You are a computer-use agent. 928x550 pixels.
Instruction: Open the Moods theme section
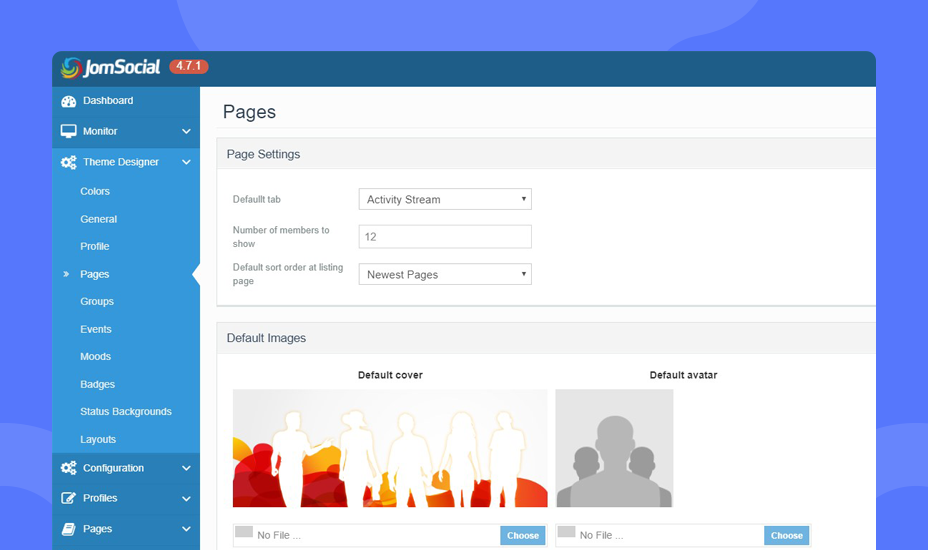click(x=95, y=356)
